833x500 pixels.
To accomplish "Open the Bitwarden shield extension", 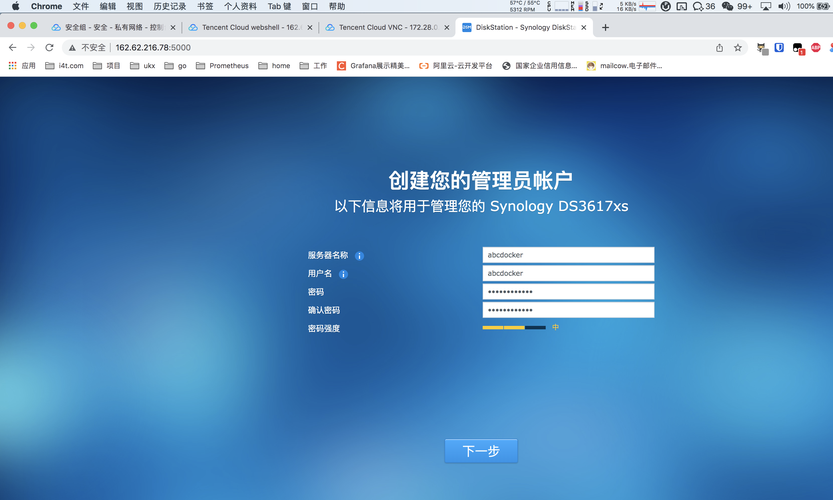I will (779, 47).
